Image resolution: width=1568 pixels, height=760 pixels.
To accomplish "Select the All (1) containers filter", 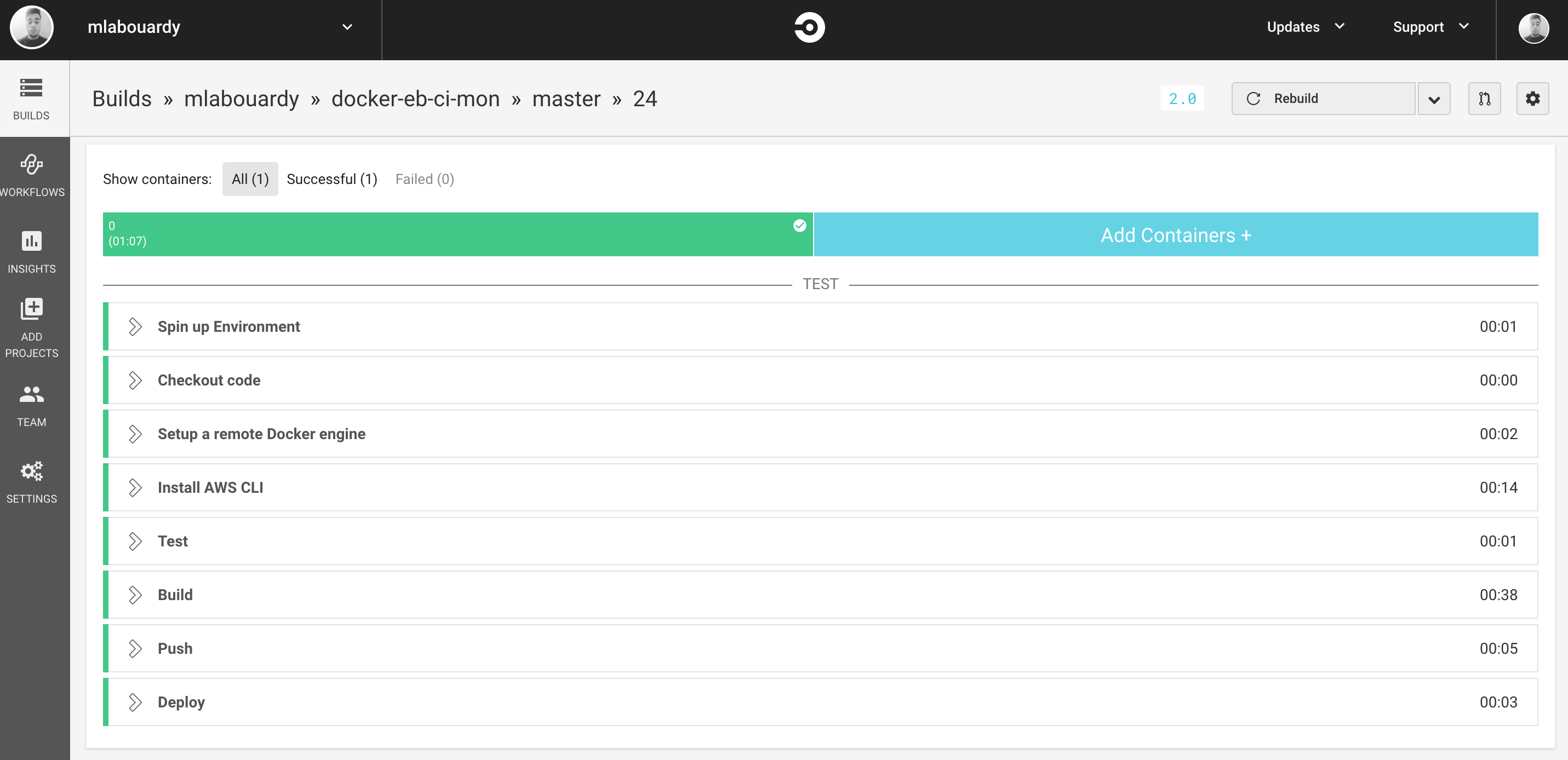I will [x=250, y=179].
